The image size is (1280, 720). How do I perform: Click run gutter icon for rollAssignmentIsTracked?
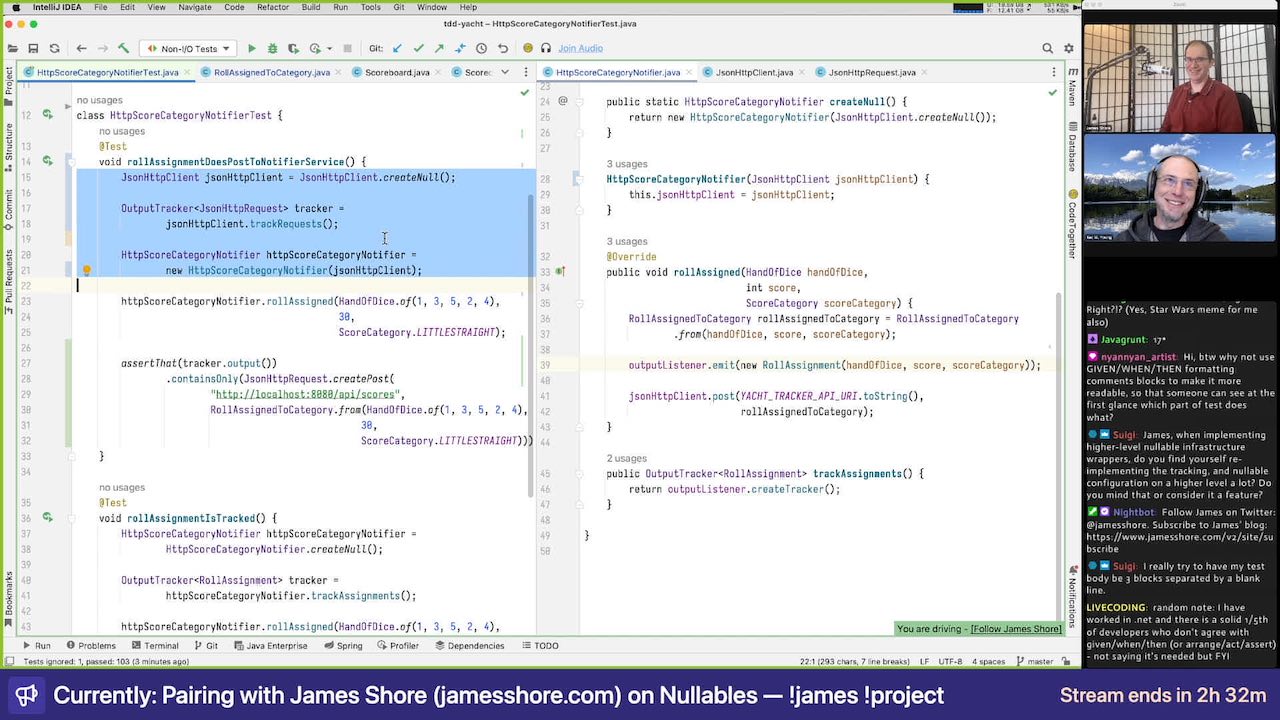point(47,518)
